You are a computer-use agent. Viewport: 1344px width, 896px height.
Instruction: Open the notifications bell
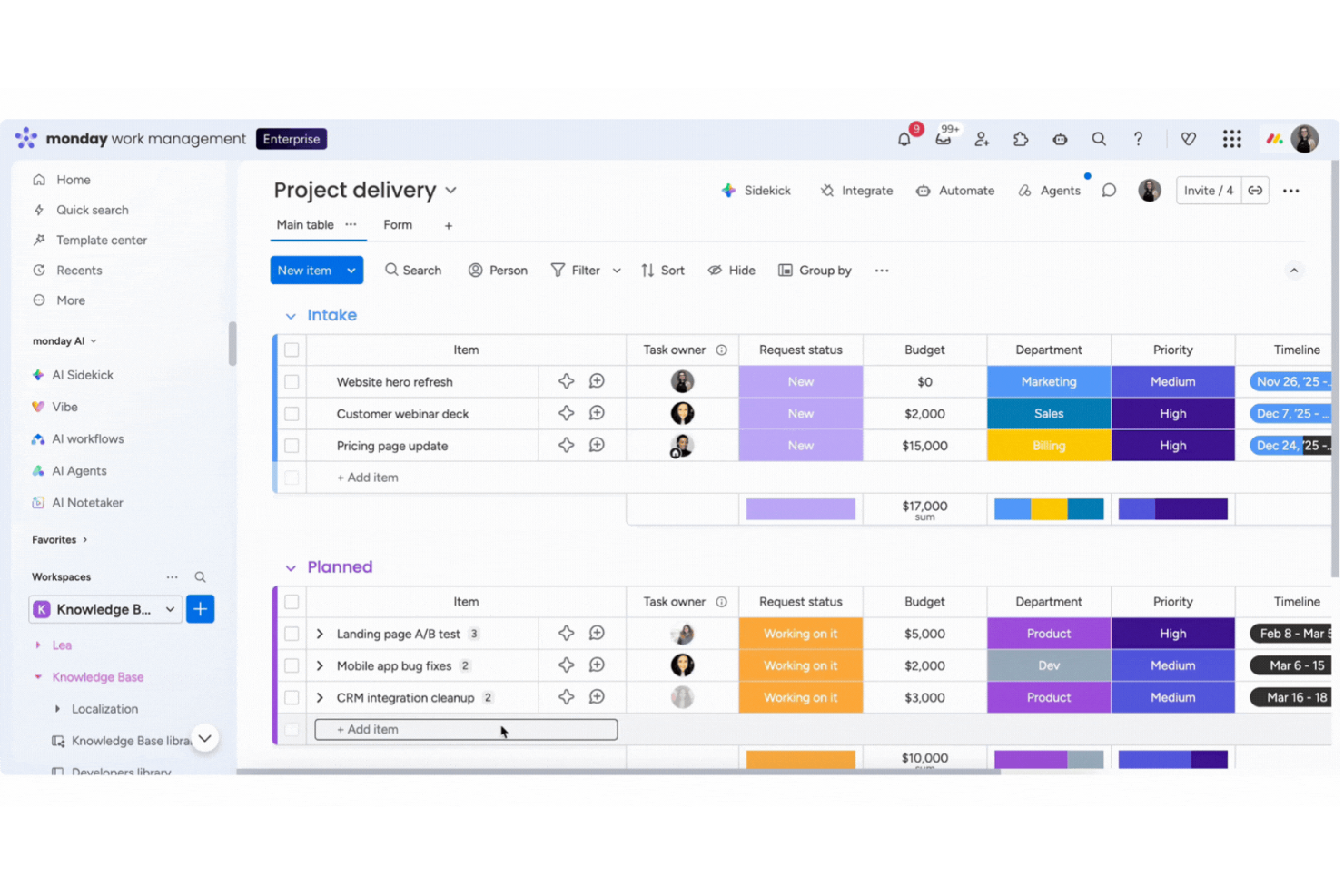pyautogui.click(x=904, y=139)
